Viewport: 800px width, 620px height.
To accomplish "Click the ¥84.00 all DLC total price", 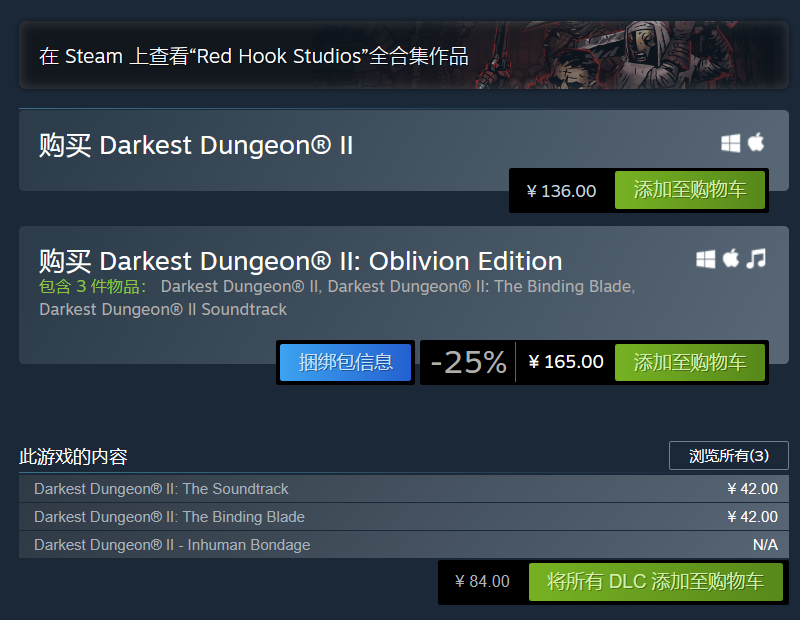I will [x=482, y=582].
